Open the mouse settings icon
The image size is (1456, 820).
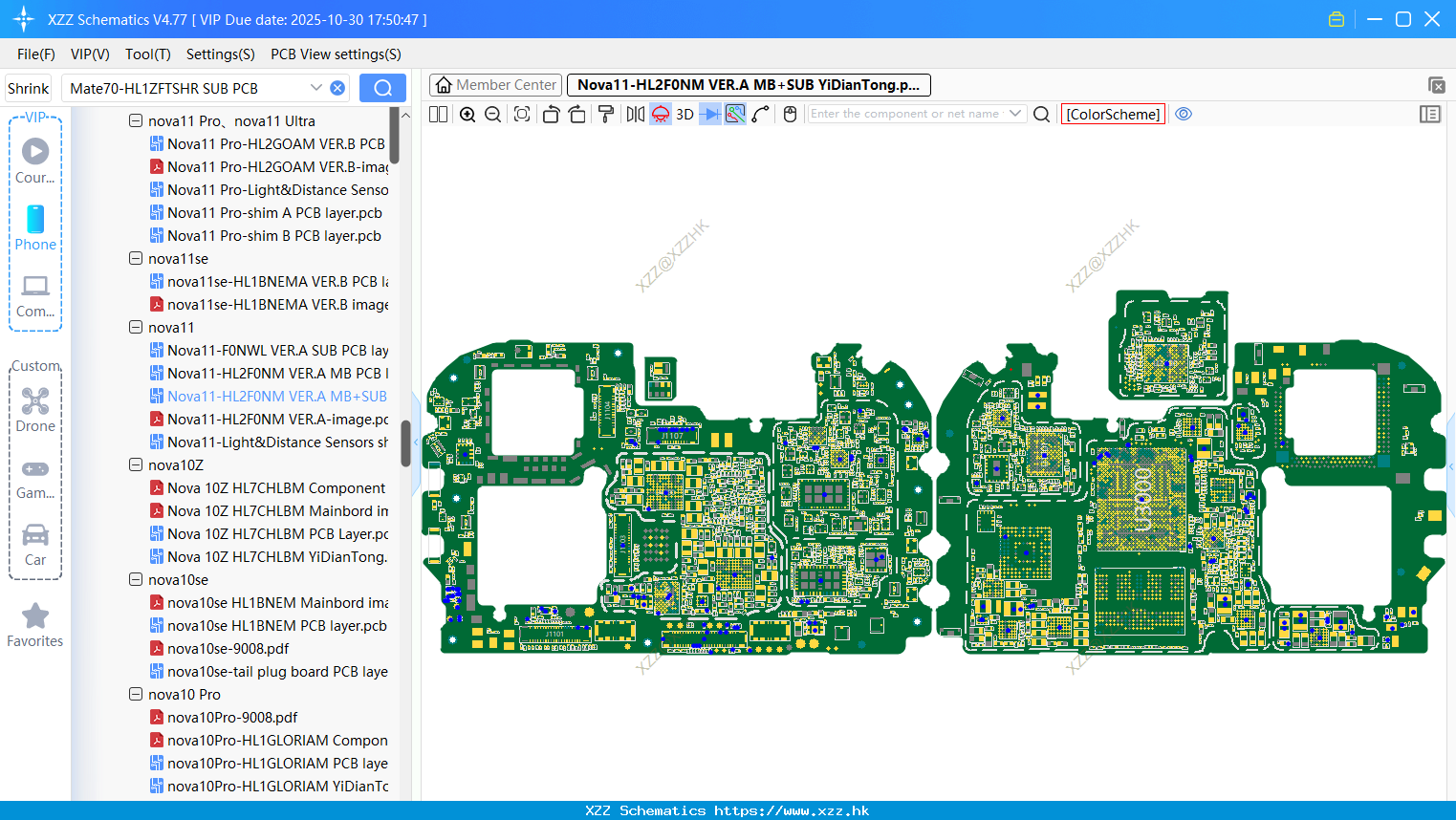point(790,114)
